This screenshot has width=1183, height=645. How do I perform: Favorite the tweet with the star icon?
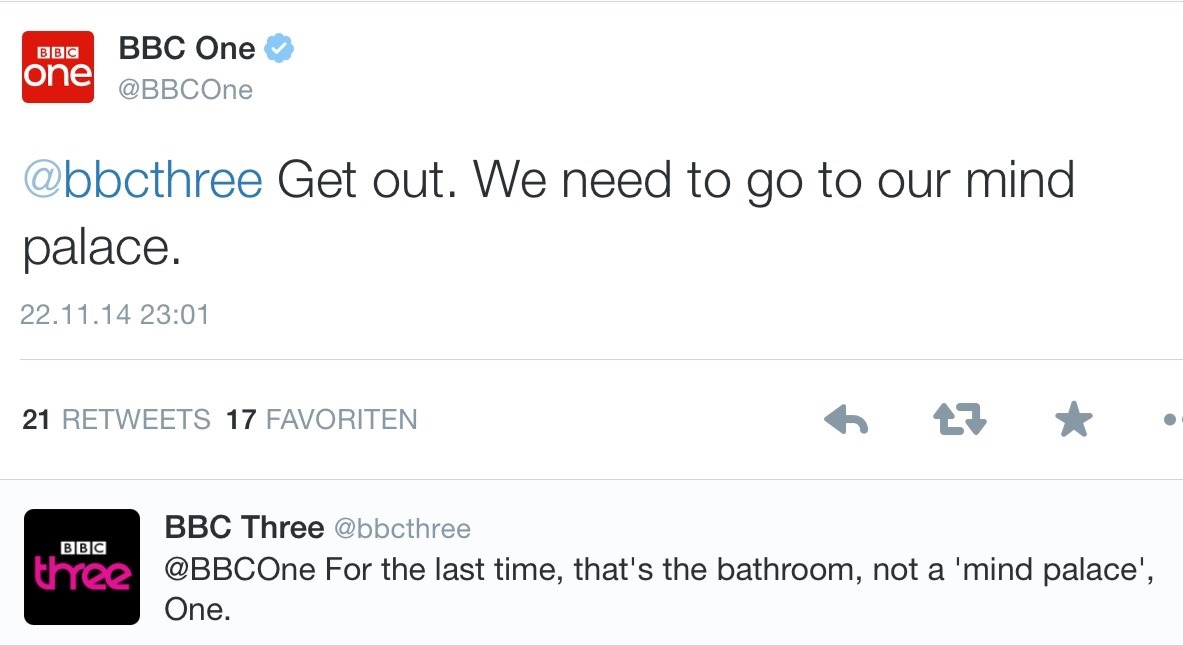pyautogui.click(x=1074, y=421)
